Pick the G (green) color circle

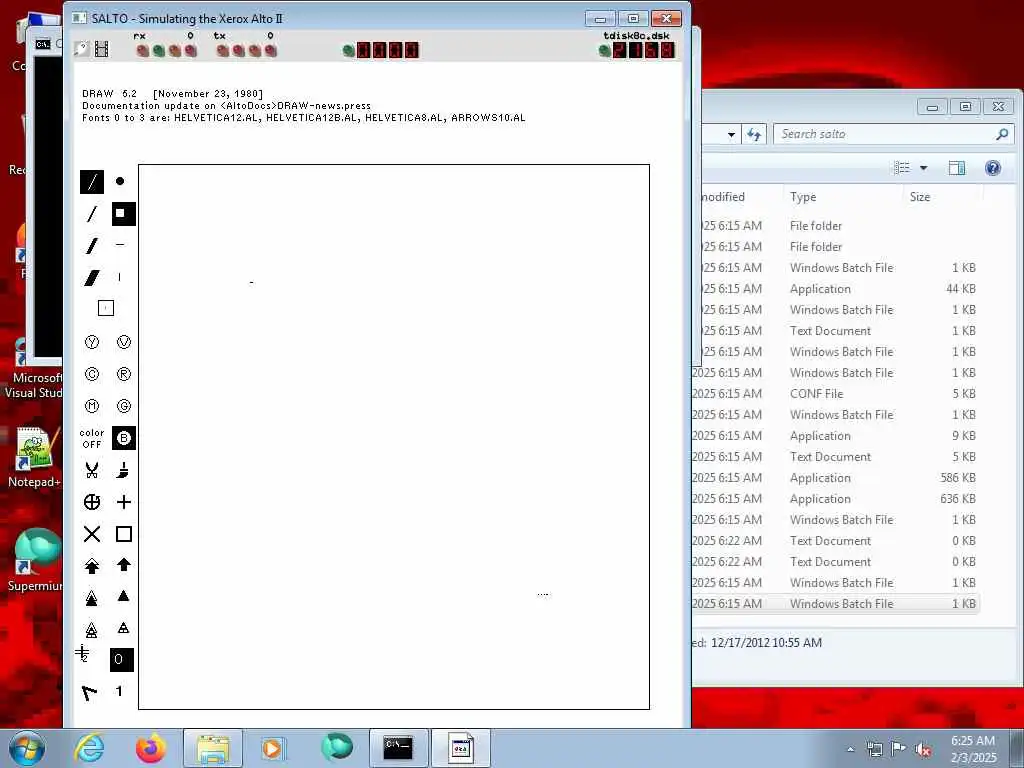pyautogui.click(x=123, y=406)
